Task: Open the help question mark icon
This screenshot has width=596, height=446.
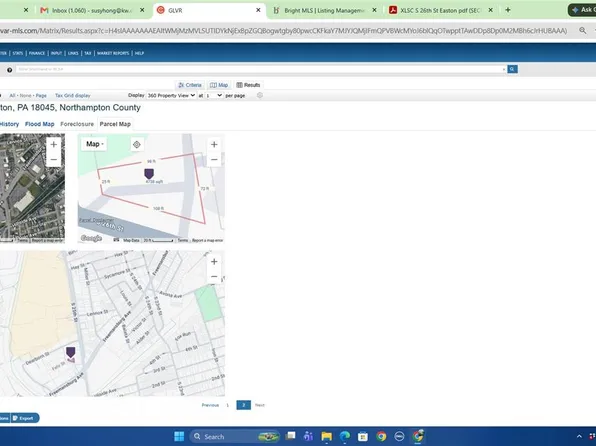Action: 10,70
